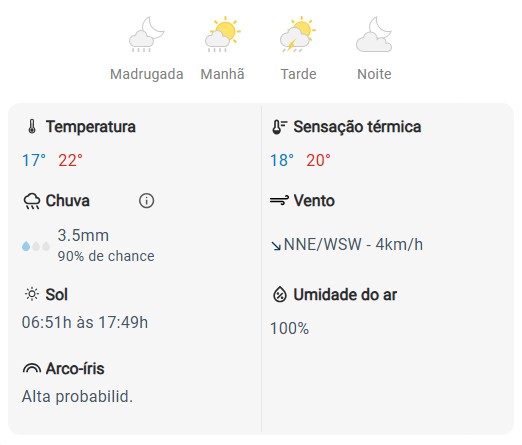Click the sun icon beside Sol
The image size is (522, 445).
pos(32,294)
